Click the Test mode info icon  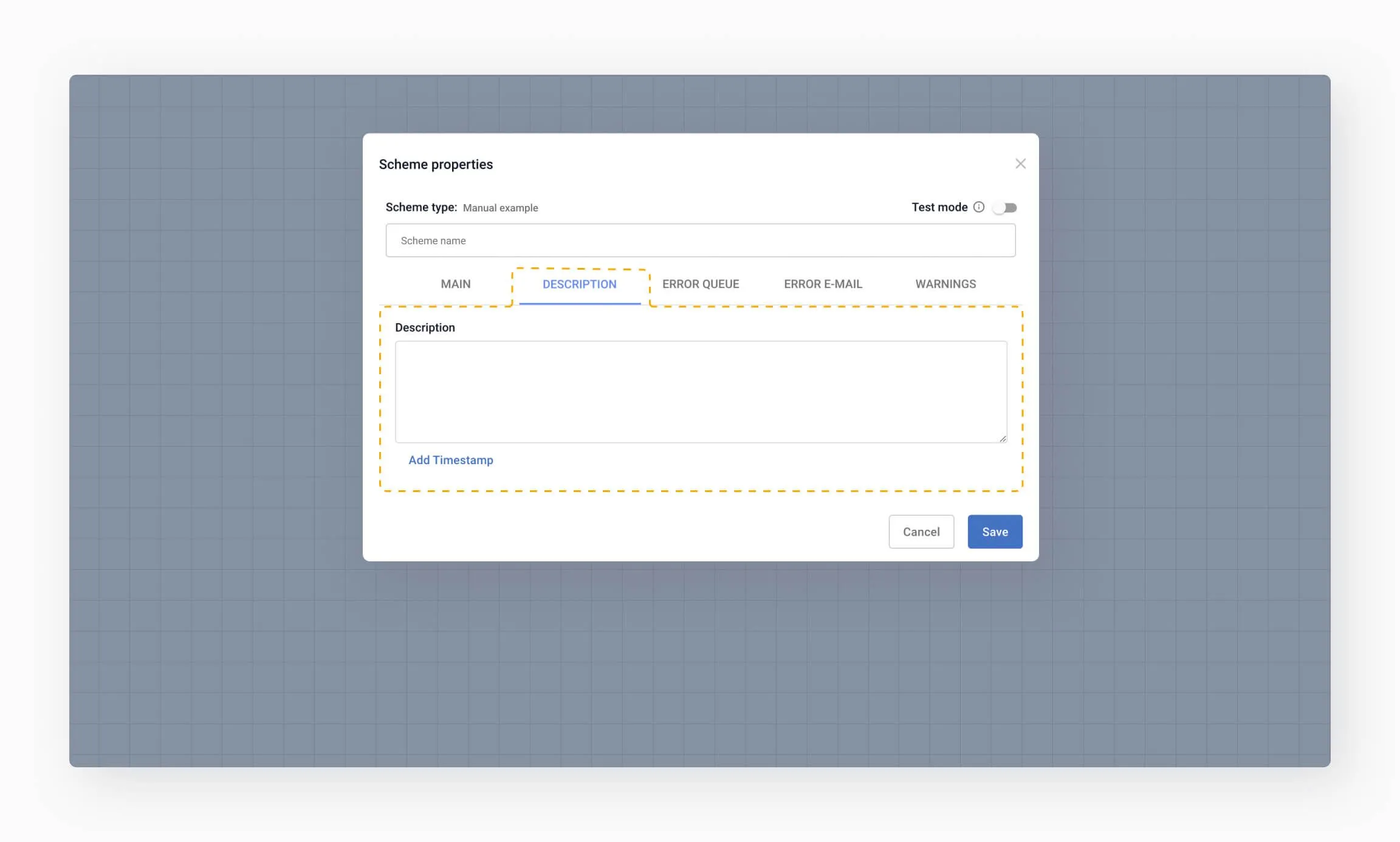pos(978,207)
